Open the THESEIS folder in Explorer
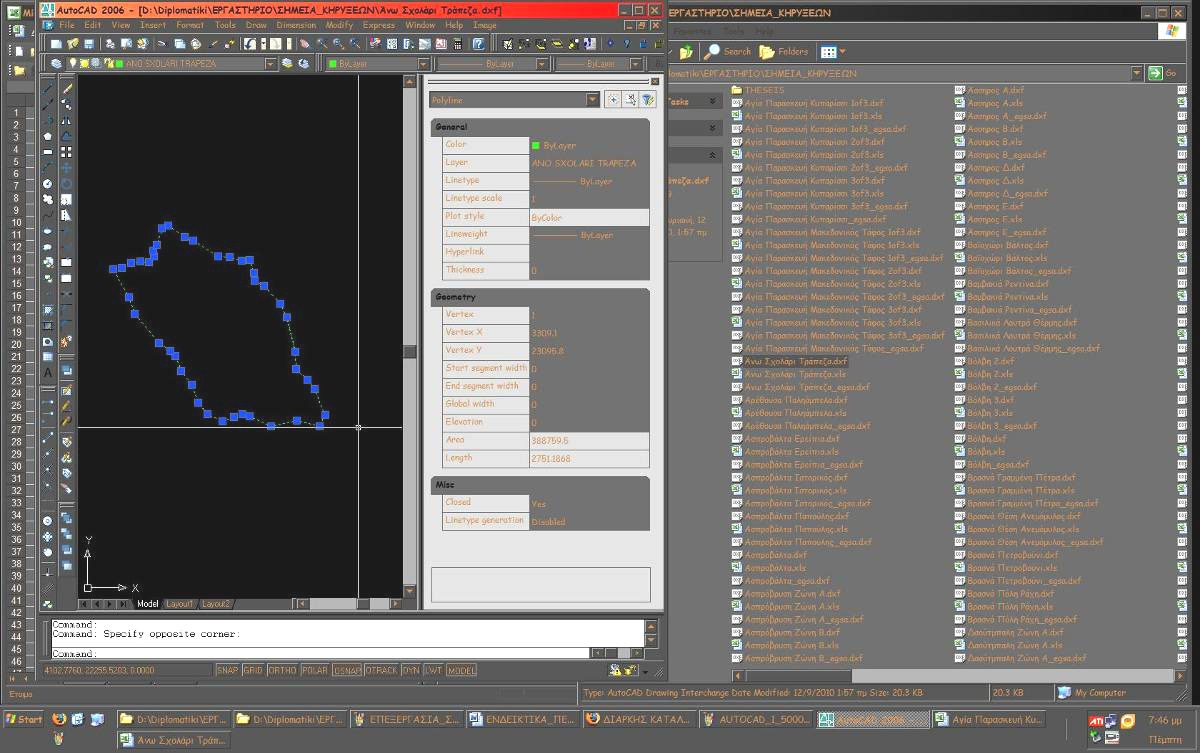Viewport: 1200px width, 753px height. (765, 90)
